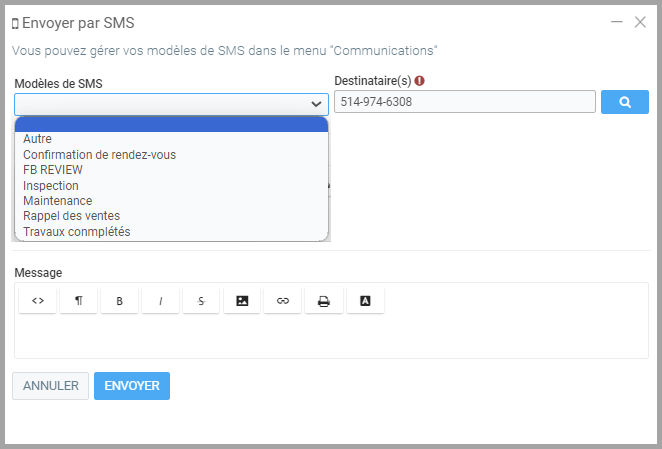This screenshot has height=449, width=662.
Task: Apply bold formatting to message
Action: pos(119,300)
